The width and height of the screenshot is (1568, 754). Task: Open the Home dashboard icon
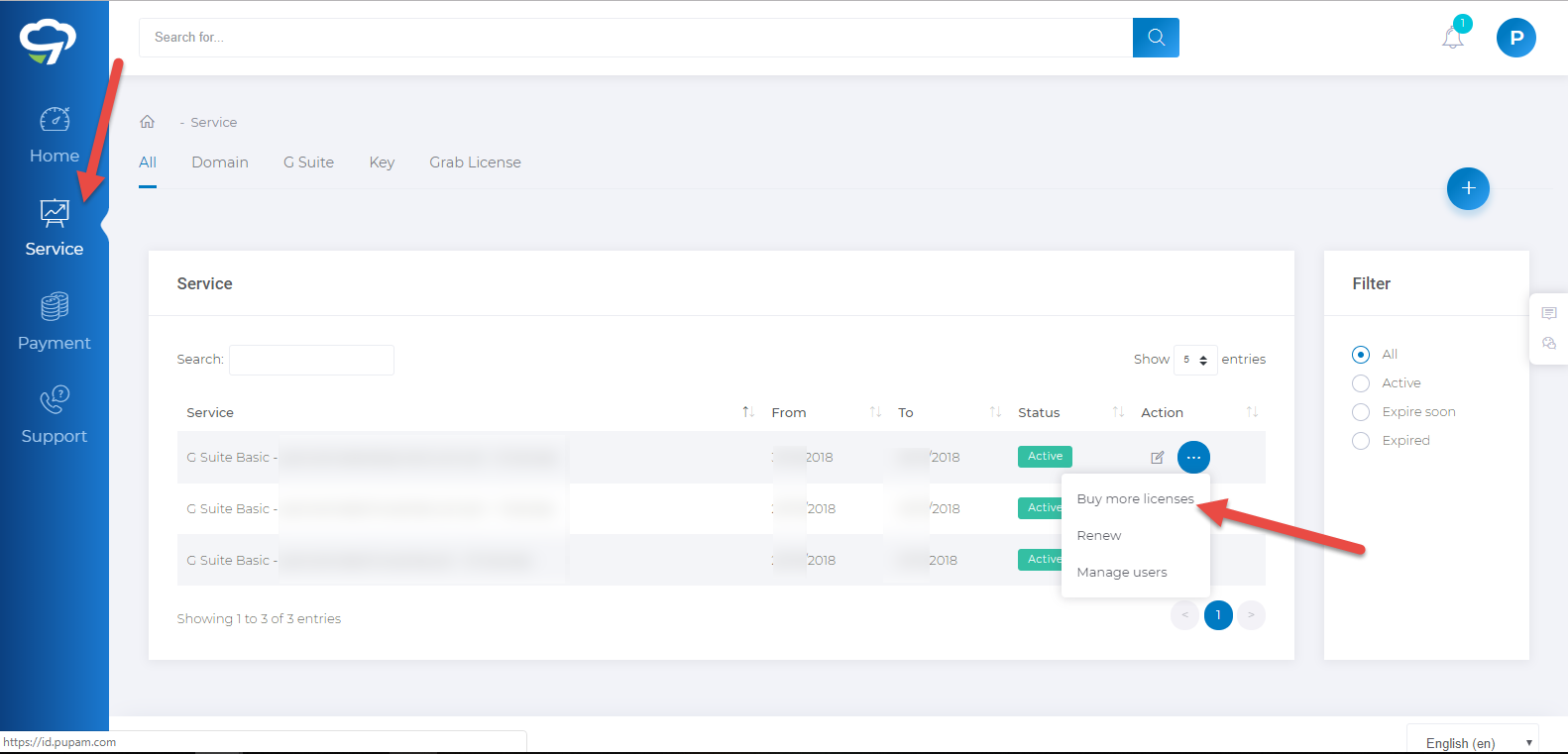tap(55, 120)
